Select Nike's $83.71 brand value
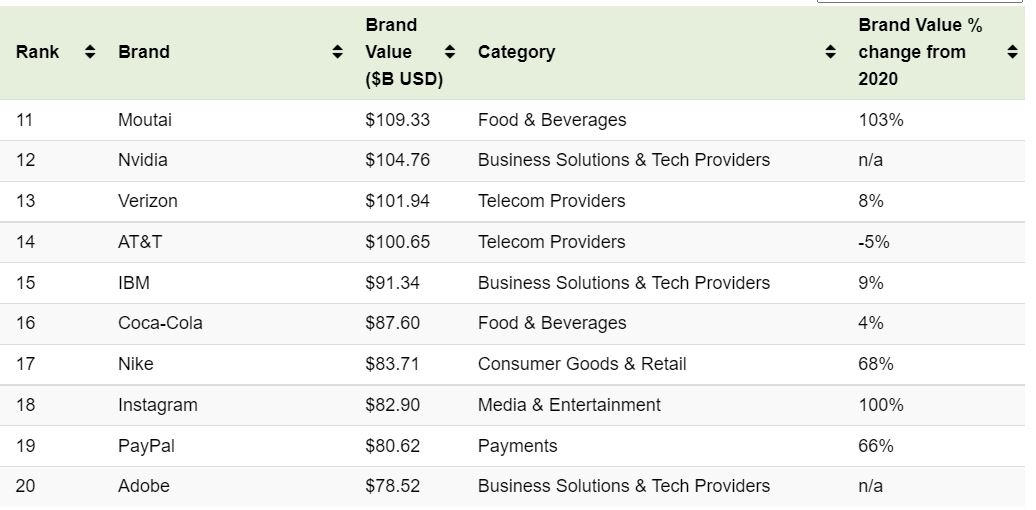Viewport: 1036px width, 510px height. (x=392, y=364)
